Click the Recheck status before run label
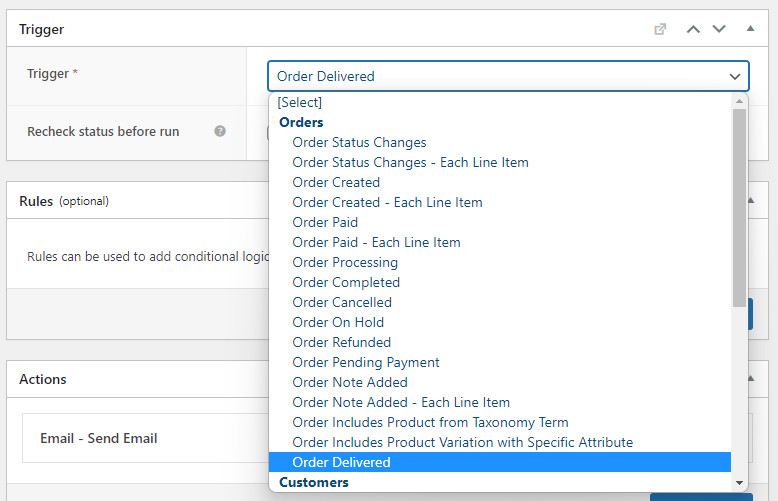 coord(103,131)
